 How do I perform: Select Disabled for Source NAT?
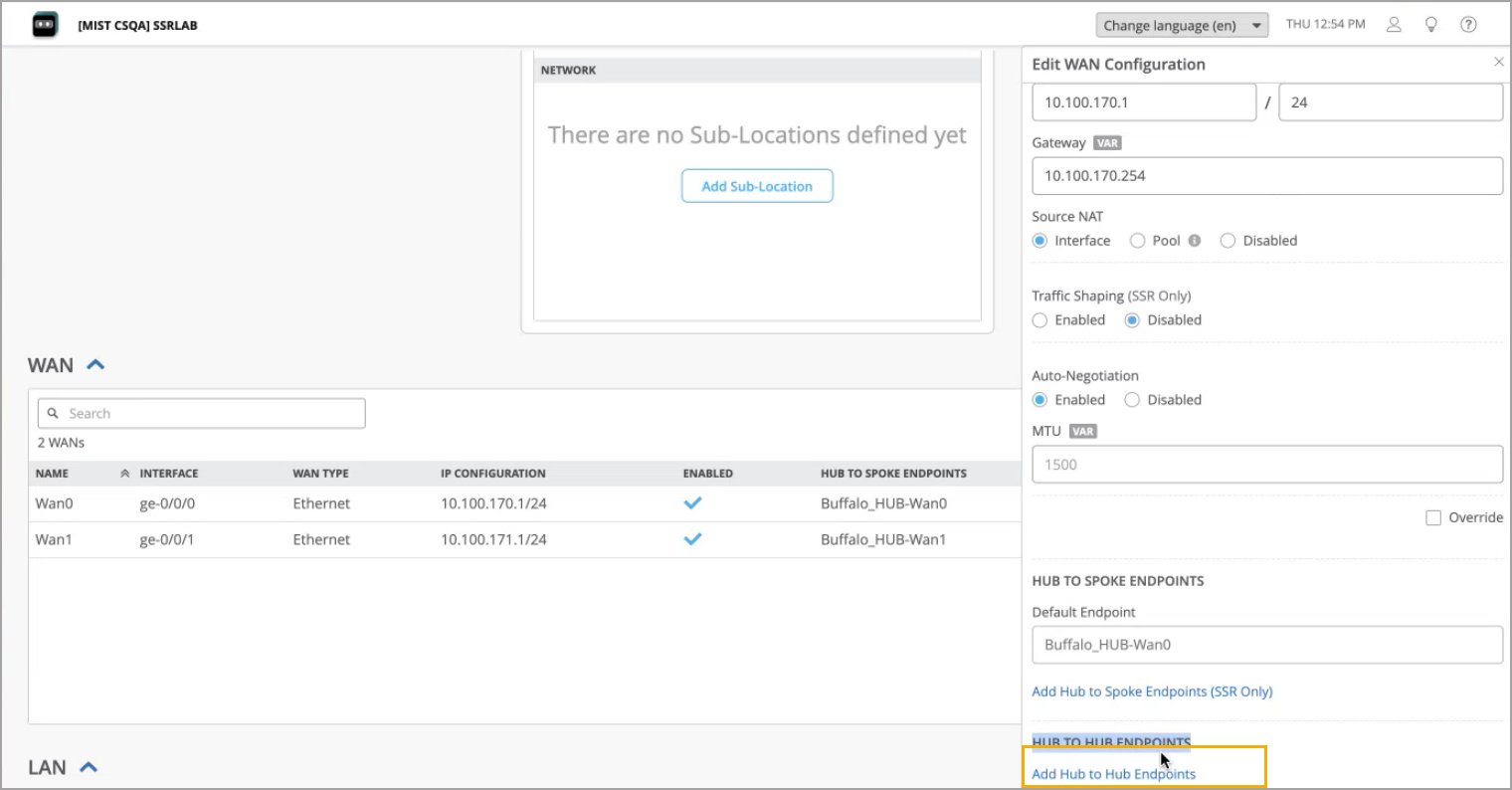coord(1228,241)
